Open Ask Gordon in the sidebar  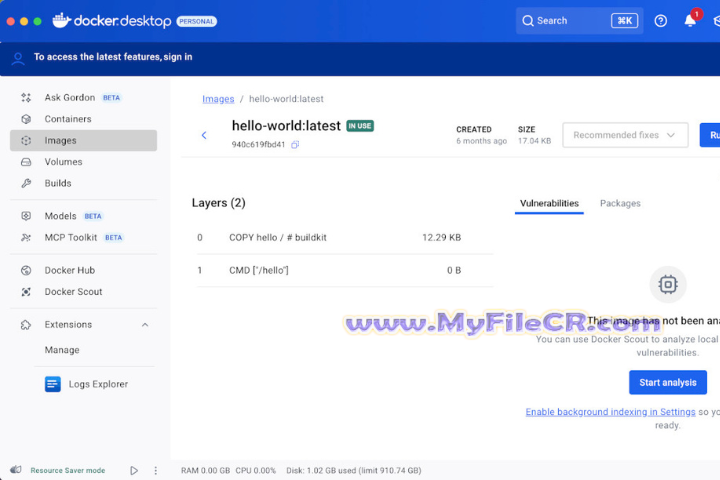tap(84, 97)
